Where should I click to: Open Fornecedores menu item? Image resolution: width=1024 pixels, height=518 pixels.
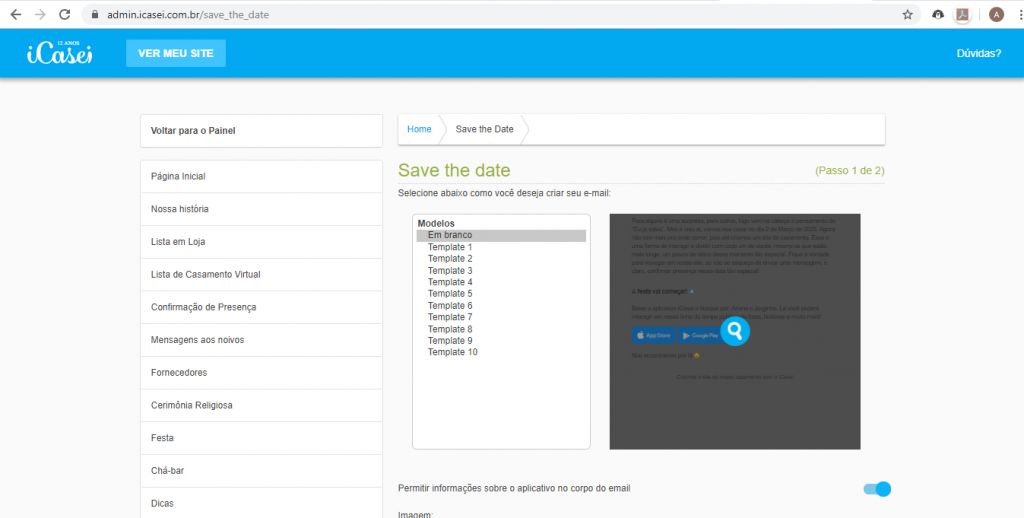pos(261,372)
